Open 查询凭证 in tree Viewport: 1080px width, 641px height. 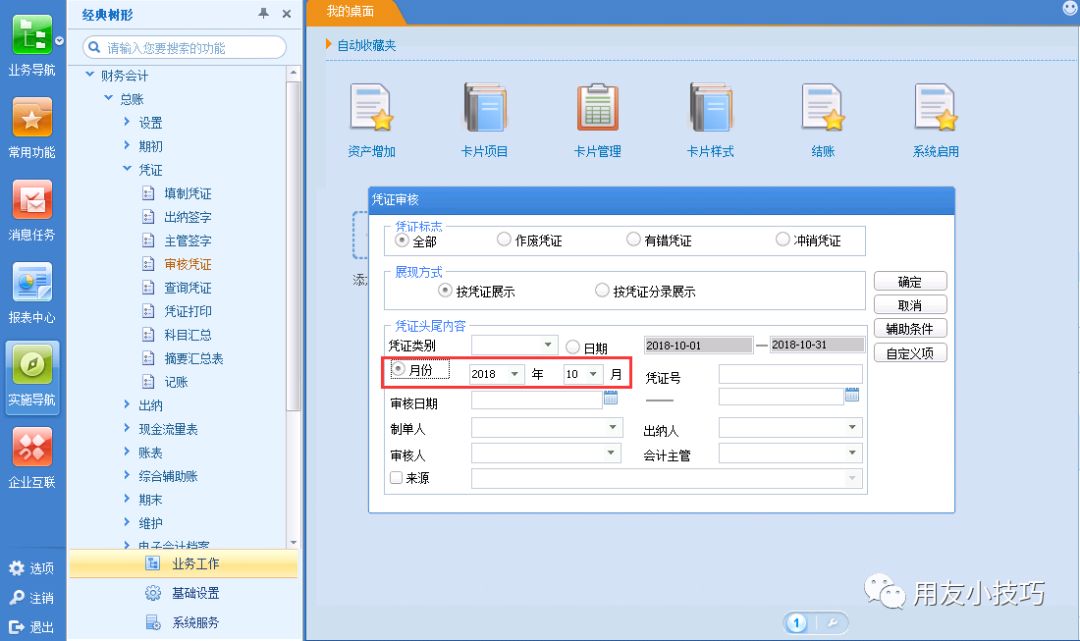click(187, 288)
